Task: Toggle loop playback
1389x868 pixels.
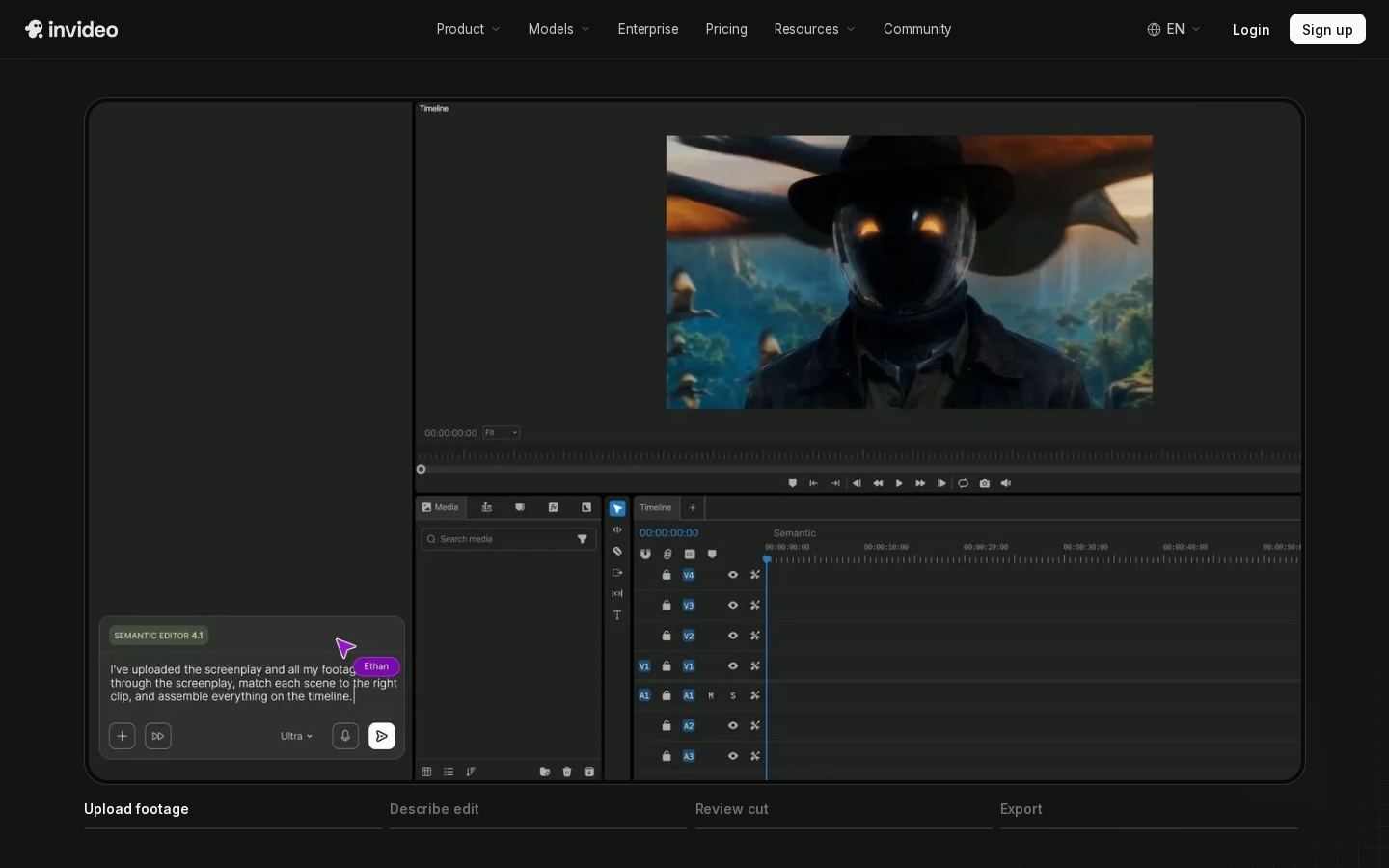Action: 963,483
